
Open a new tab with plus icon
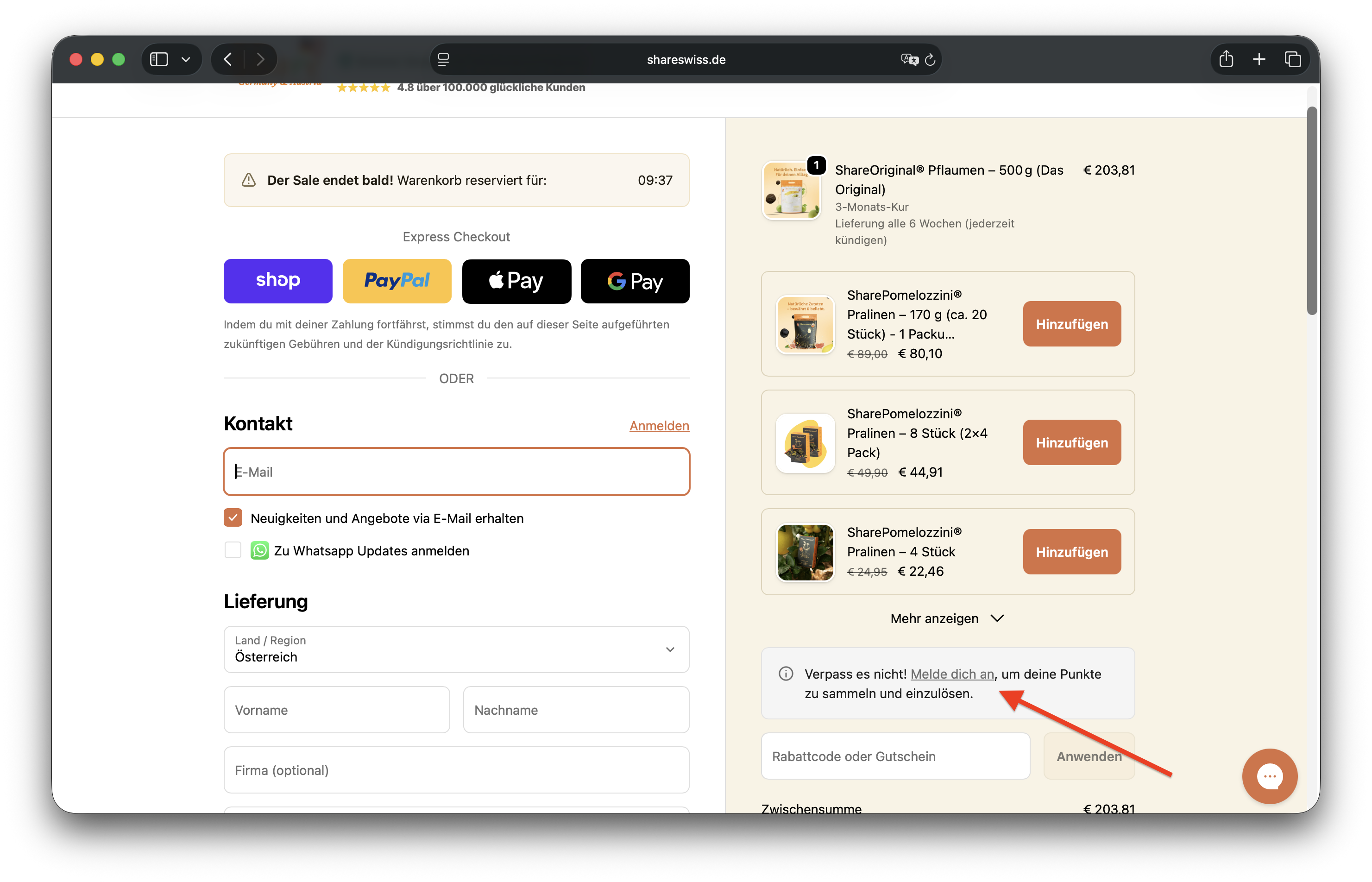(1259, 60)
